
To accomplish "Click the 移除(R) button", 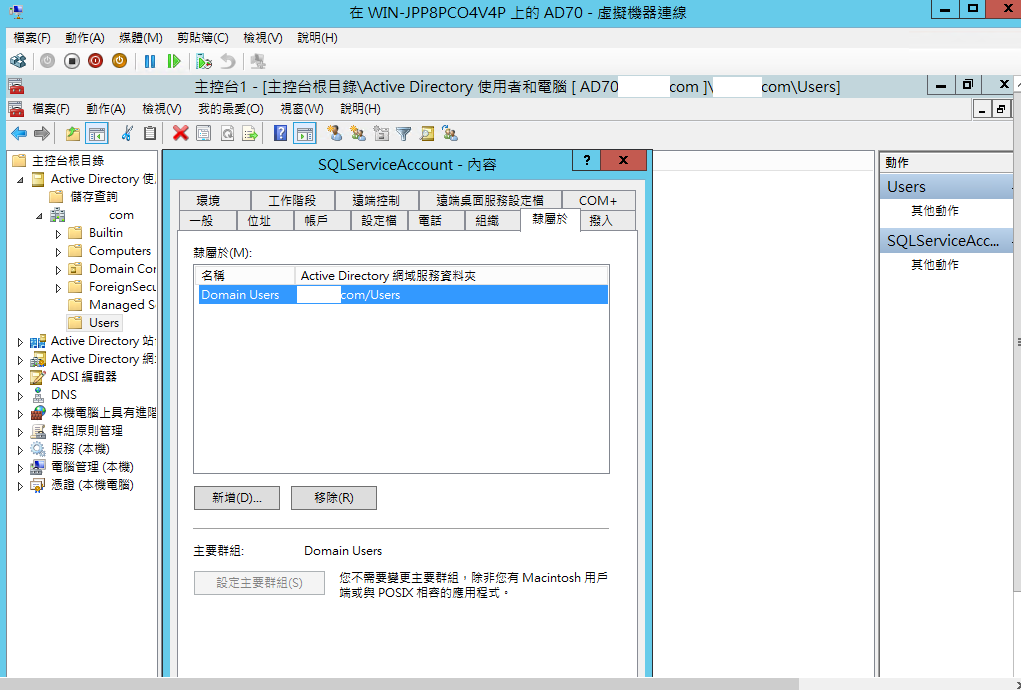I will coord(334,498).
